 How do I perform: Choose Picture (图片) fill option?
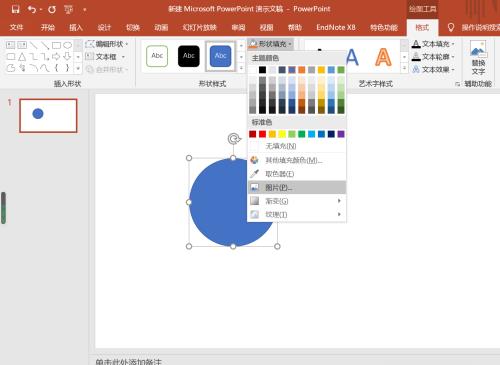(x=297, y=187)
